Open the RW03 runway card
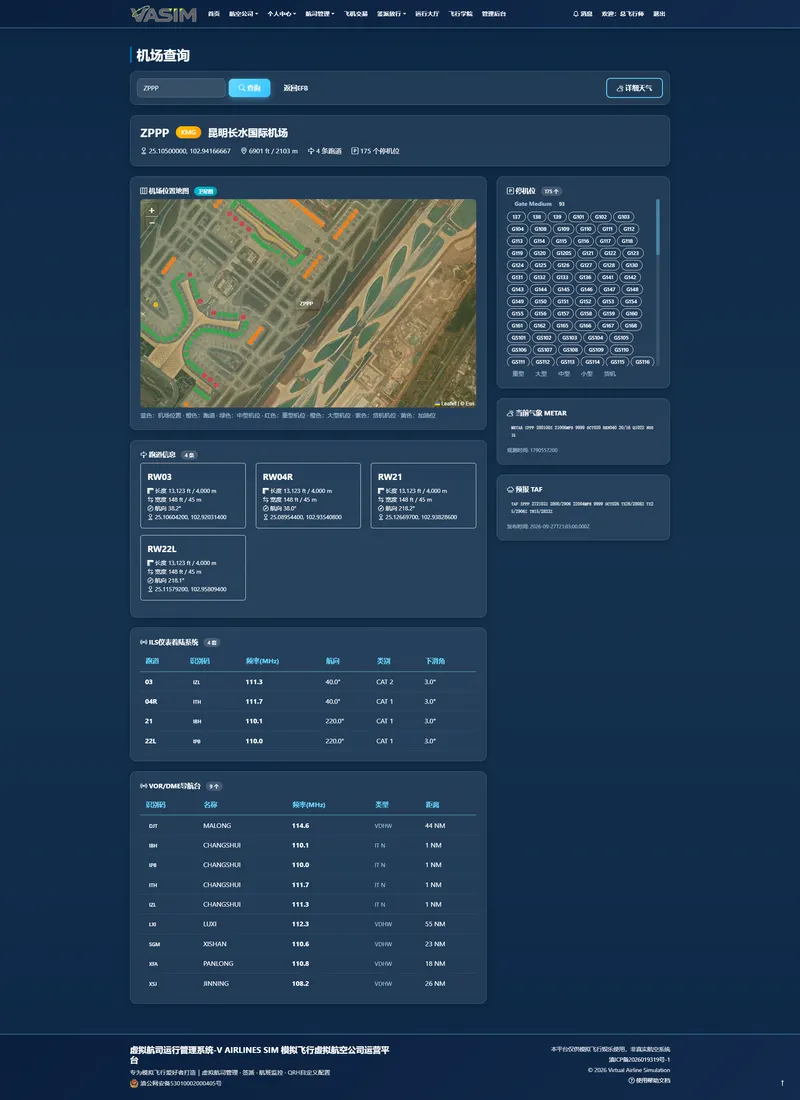The width and height of the screenshot is (800, 1100). tap(193, 495)
